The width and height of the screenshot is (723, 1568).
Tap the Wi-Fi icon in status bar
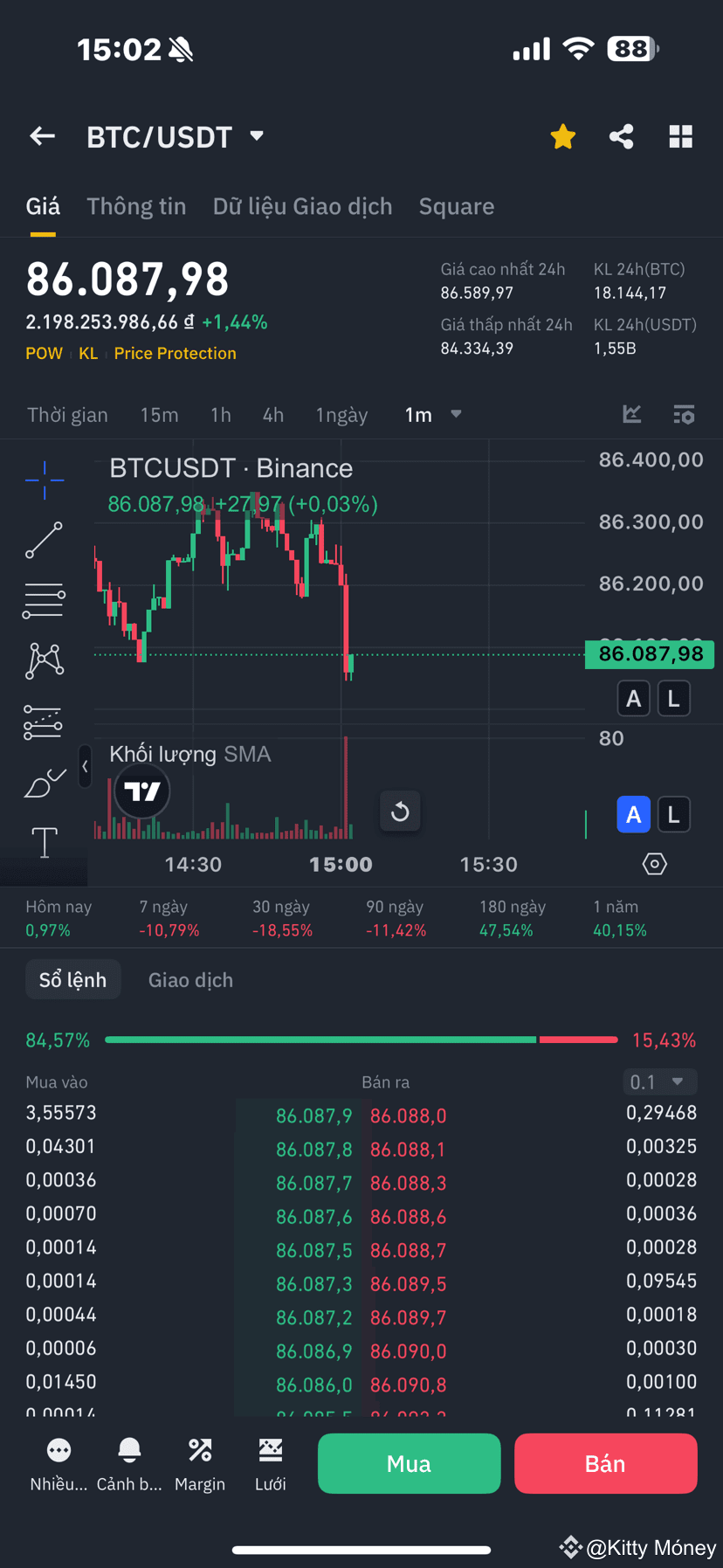[x=578, y=49]
